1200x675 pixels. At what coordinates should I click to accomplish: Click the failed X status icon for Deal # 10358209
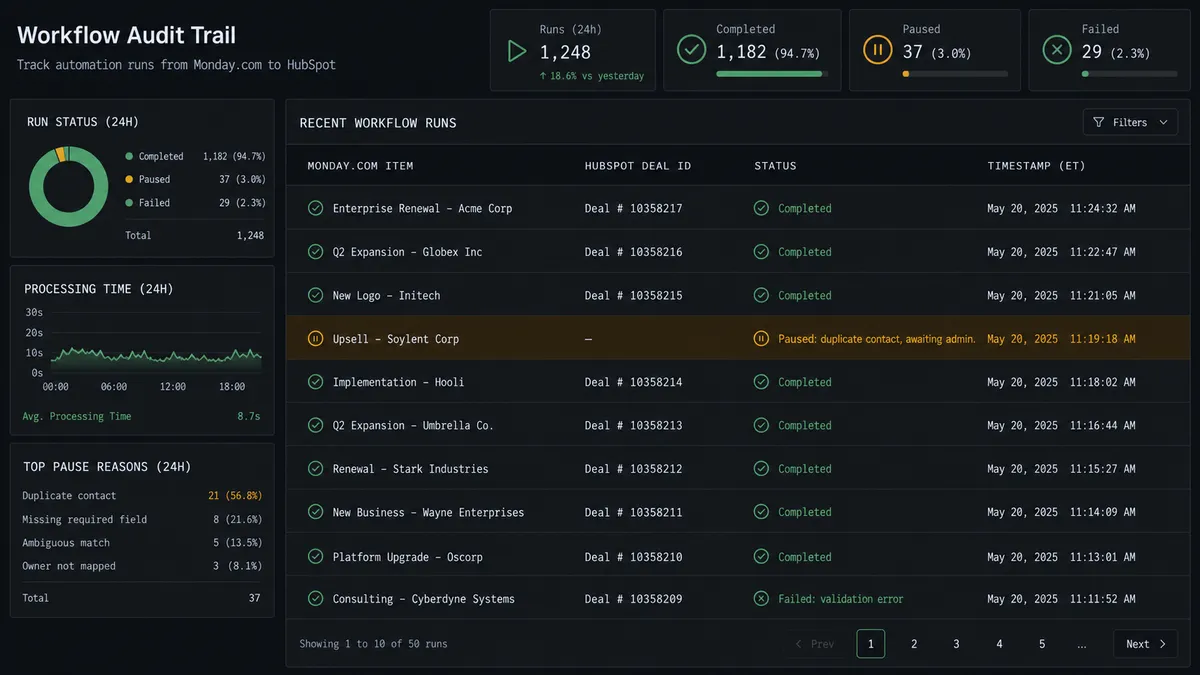coord(761,599)
